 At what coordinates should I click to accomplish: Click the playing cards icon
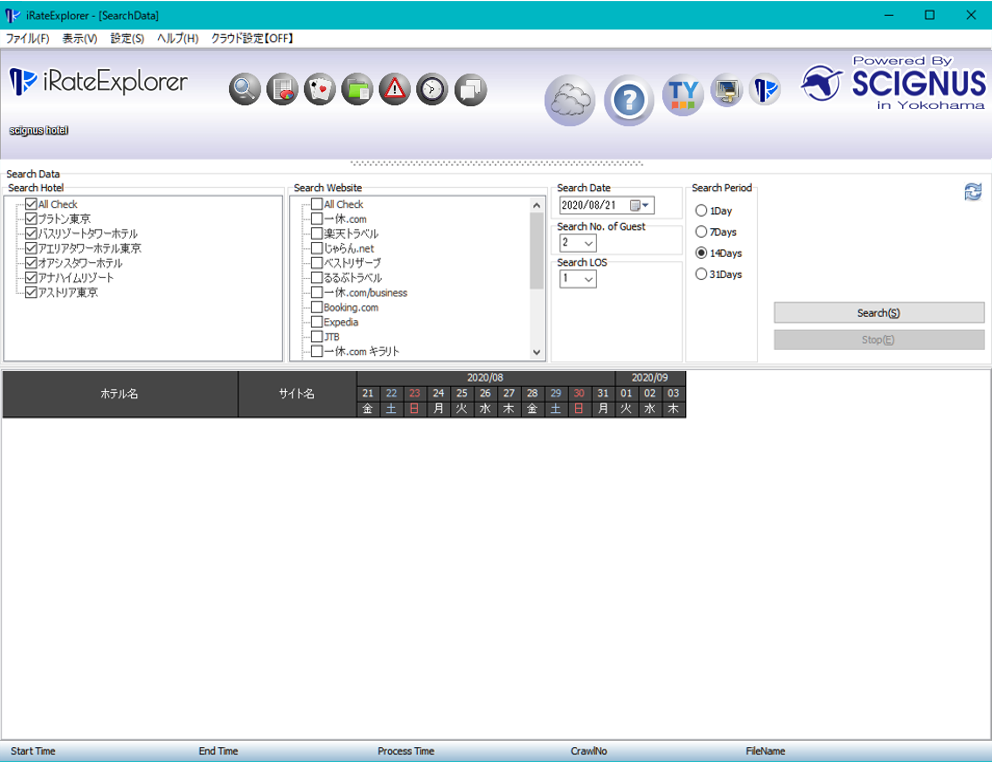click(319, 90)
